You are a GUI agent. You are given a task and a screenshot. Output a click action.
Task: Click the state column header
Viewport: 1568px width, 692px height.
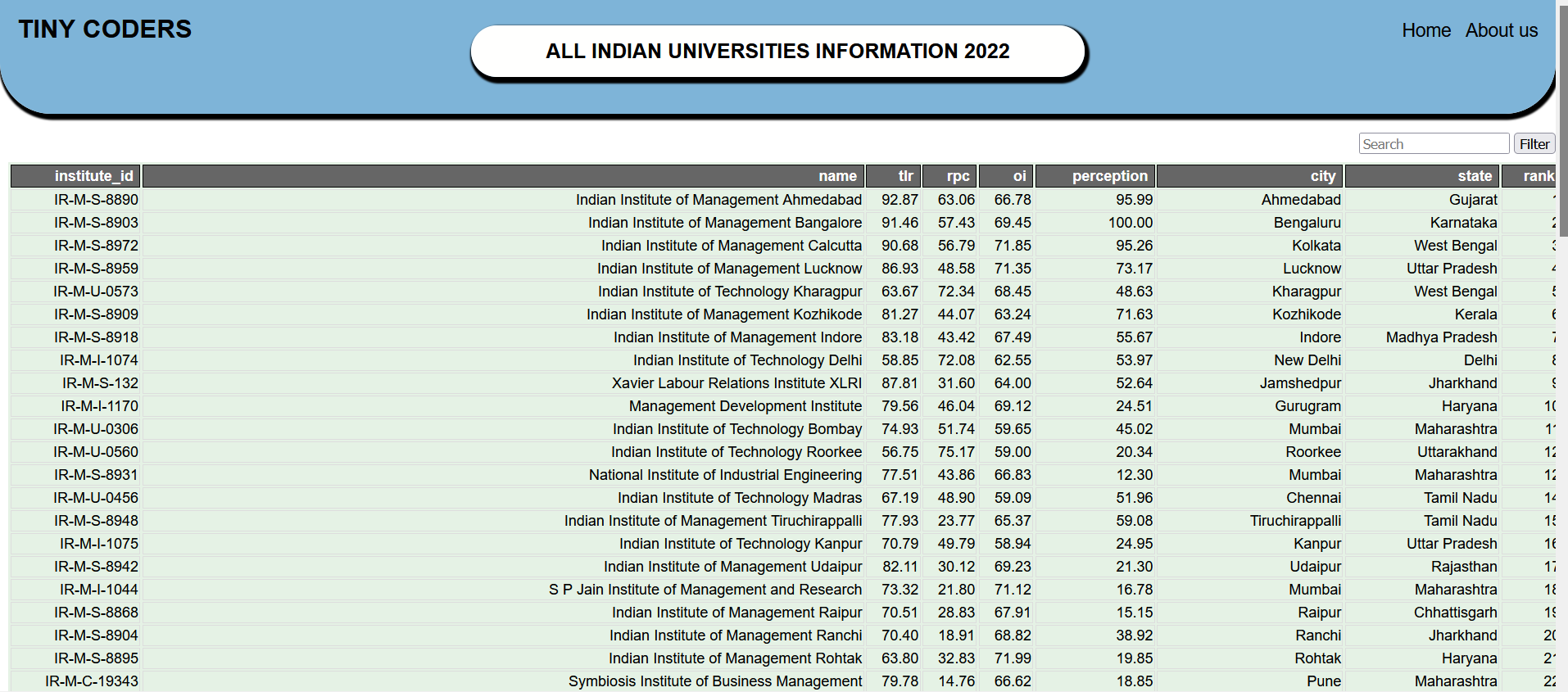(x=1422, y=176)
